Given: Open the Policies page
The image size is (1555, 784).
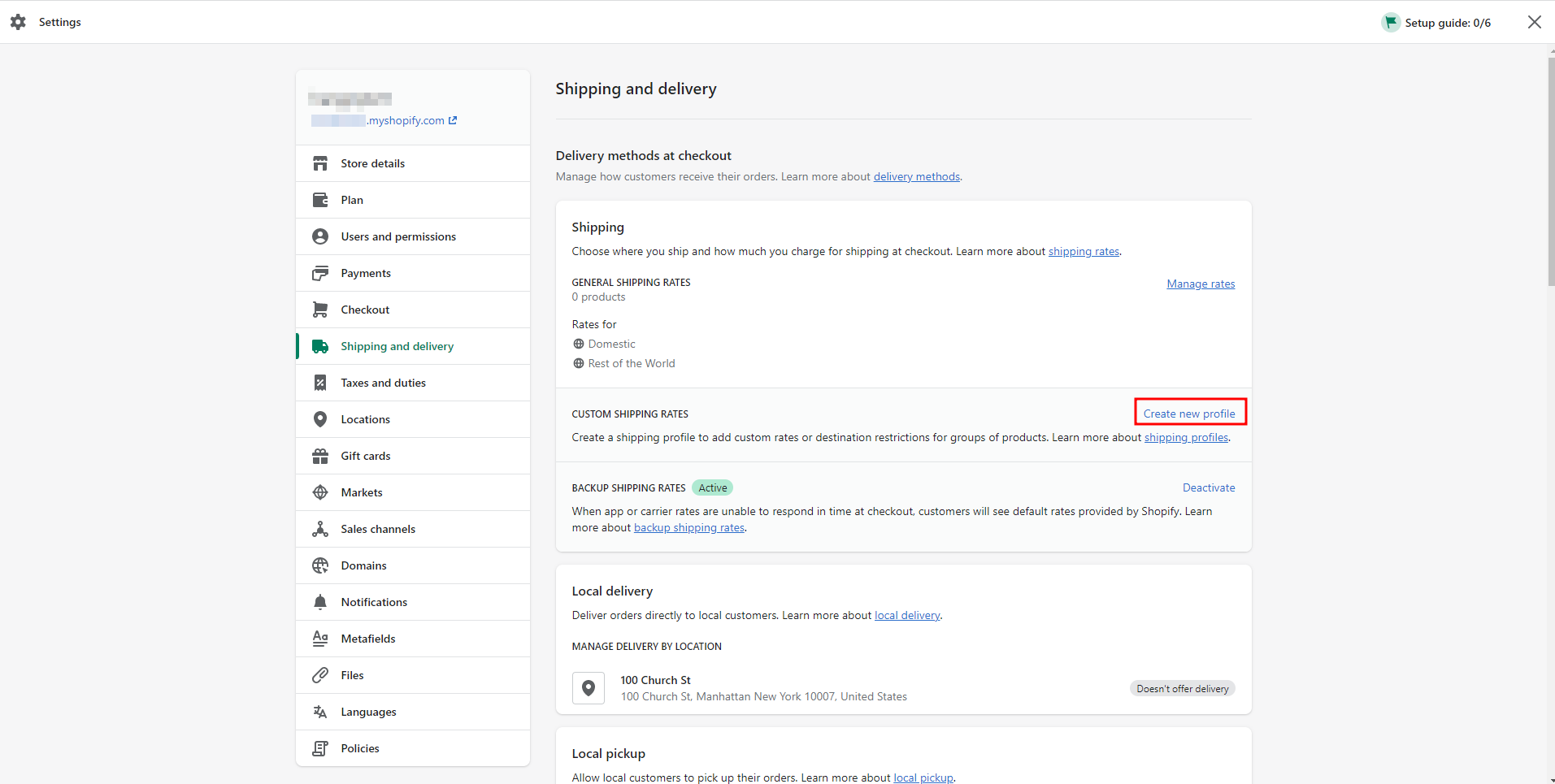Looking at the screenshot, I should pos(413,748).
